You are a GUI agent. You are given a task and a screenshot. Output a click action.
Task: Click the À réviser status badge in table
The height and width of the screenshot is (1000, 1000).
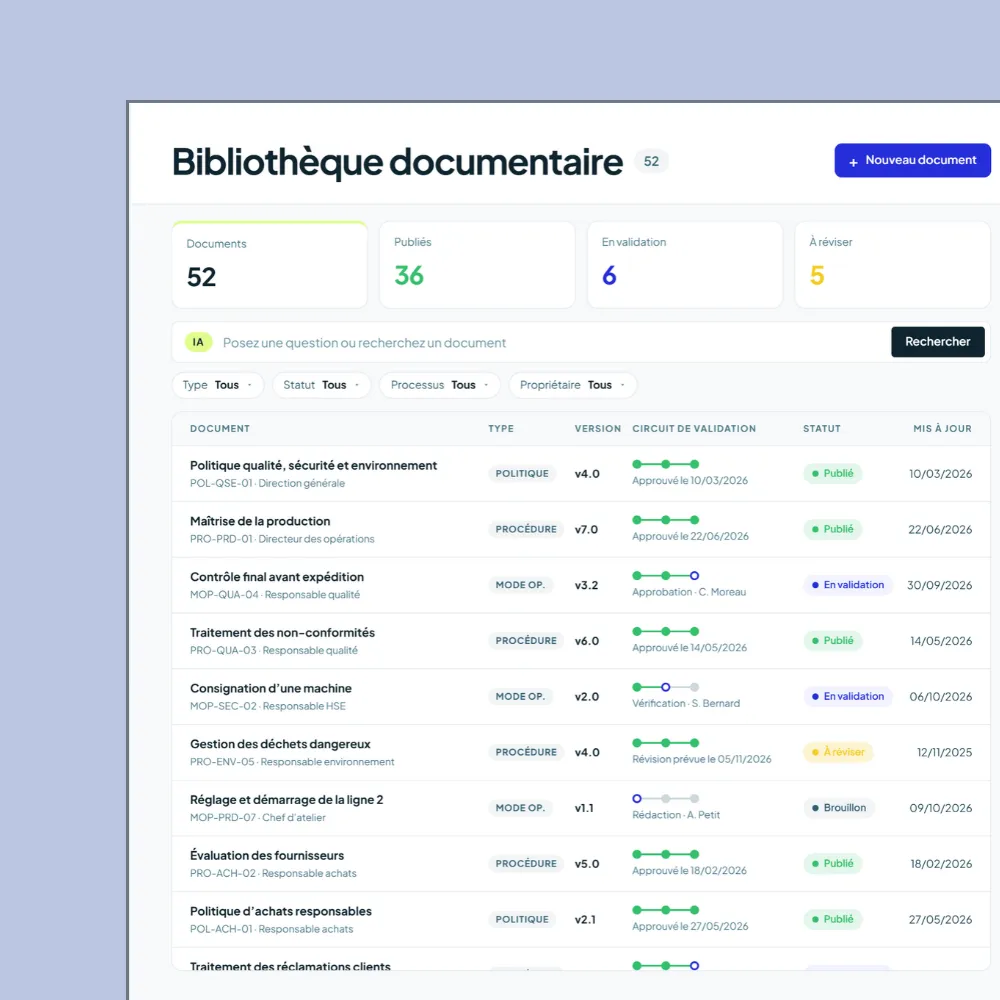click(838, 752)
